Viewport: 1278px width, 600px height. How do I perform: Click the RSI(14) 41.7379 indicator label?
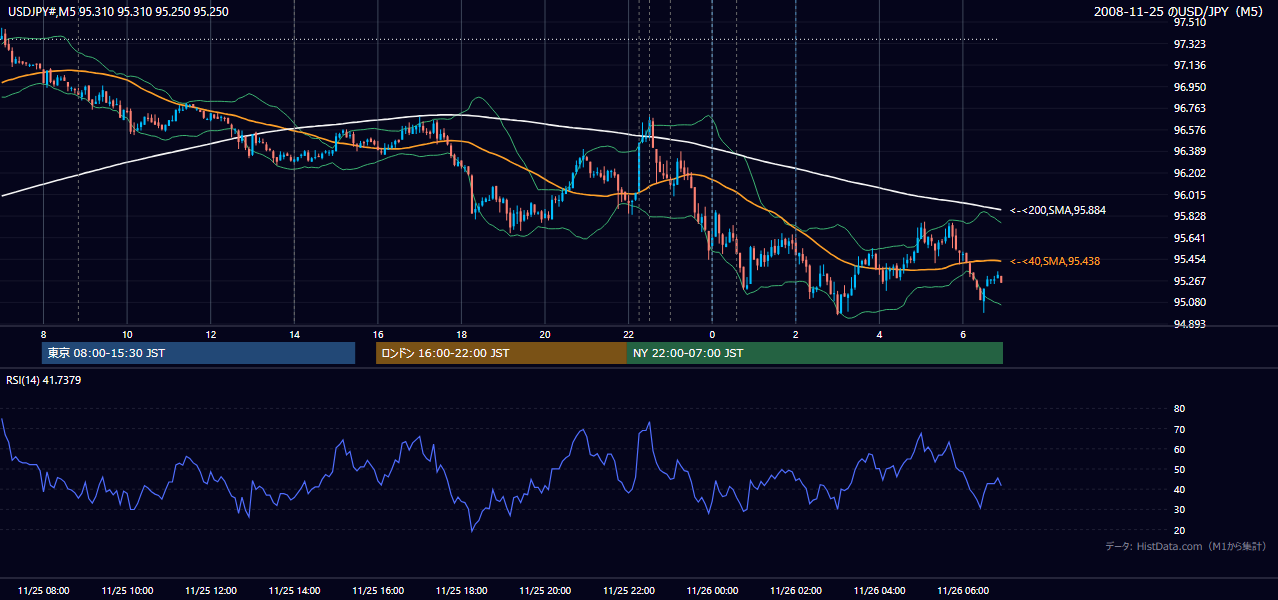tap(43, 380)
